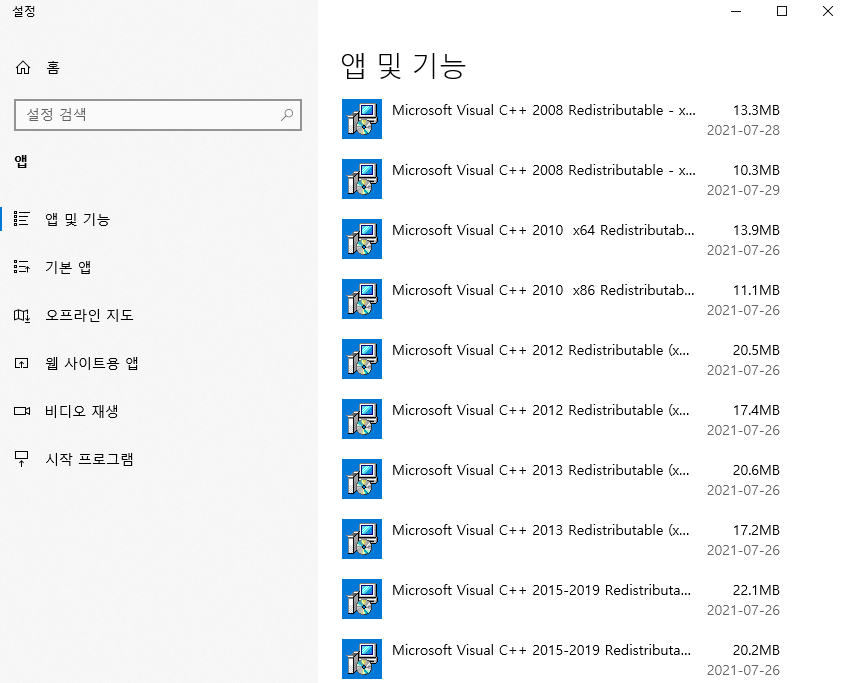Image resolution: width=847 pixels, height=683 pixels.
Task: Click the 2021-07-29 install date
Action: 743,190
